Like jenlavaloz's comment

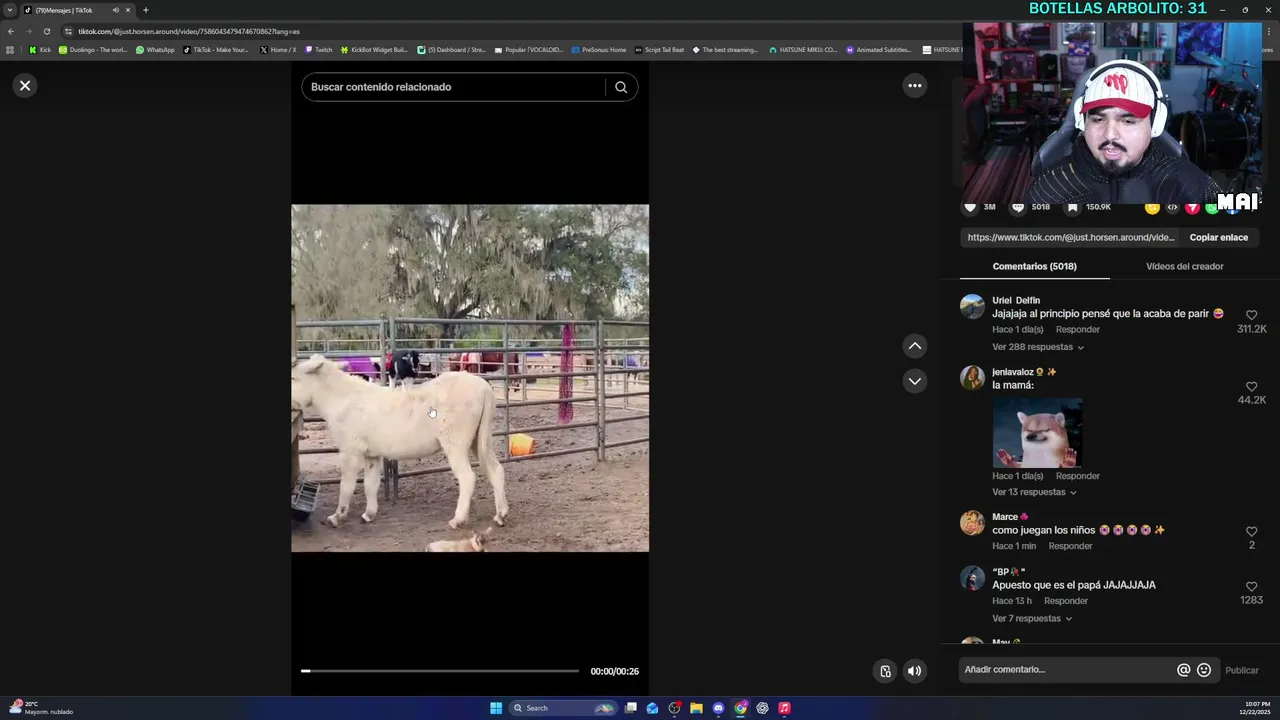pos(1251,386)
